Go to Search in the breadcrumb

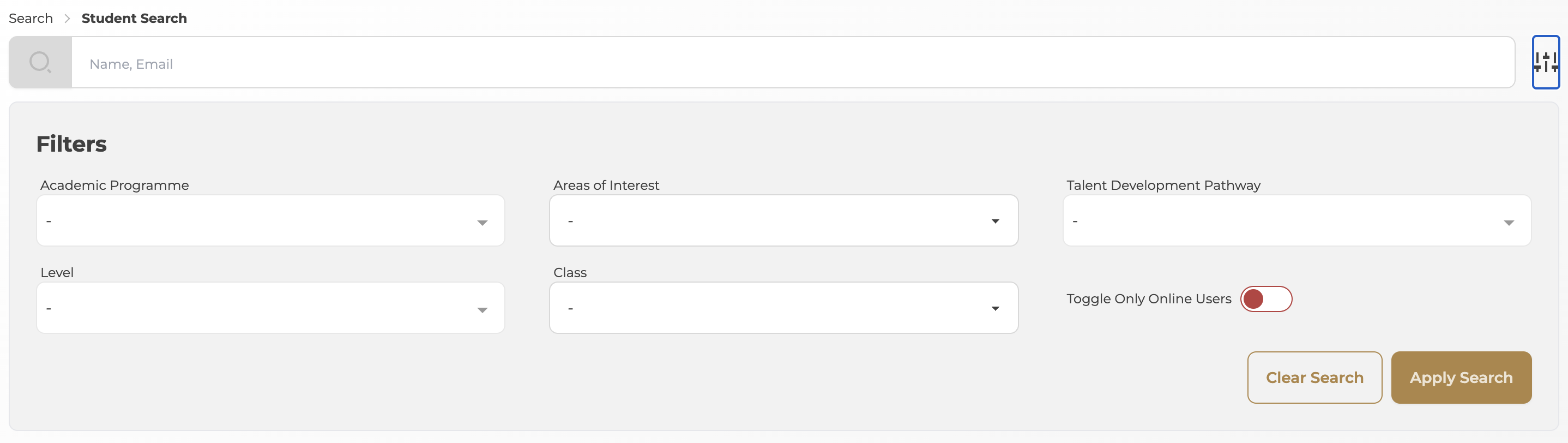point(31,19)
